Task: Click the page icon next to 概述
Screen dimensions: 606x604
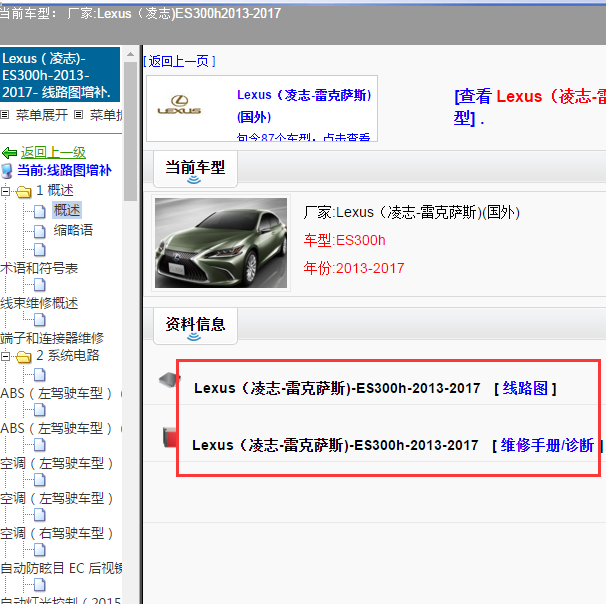Action: pyautogui.click(x=39, y=211)
